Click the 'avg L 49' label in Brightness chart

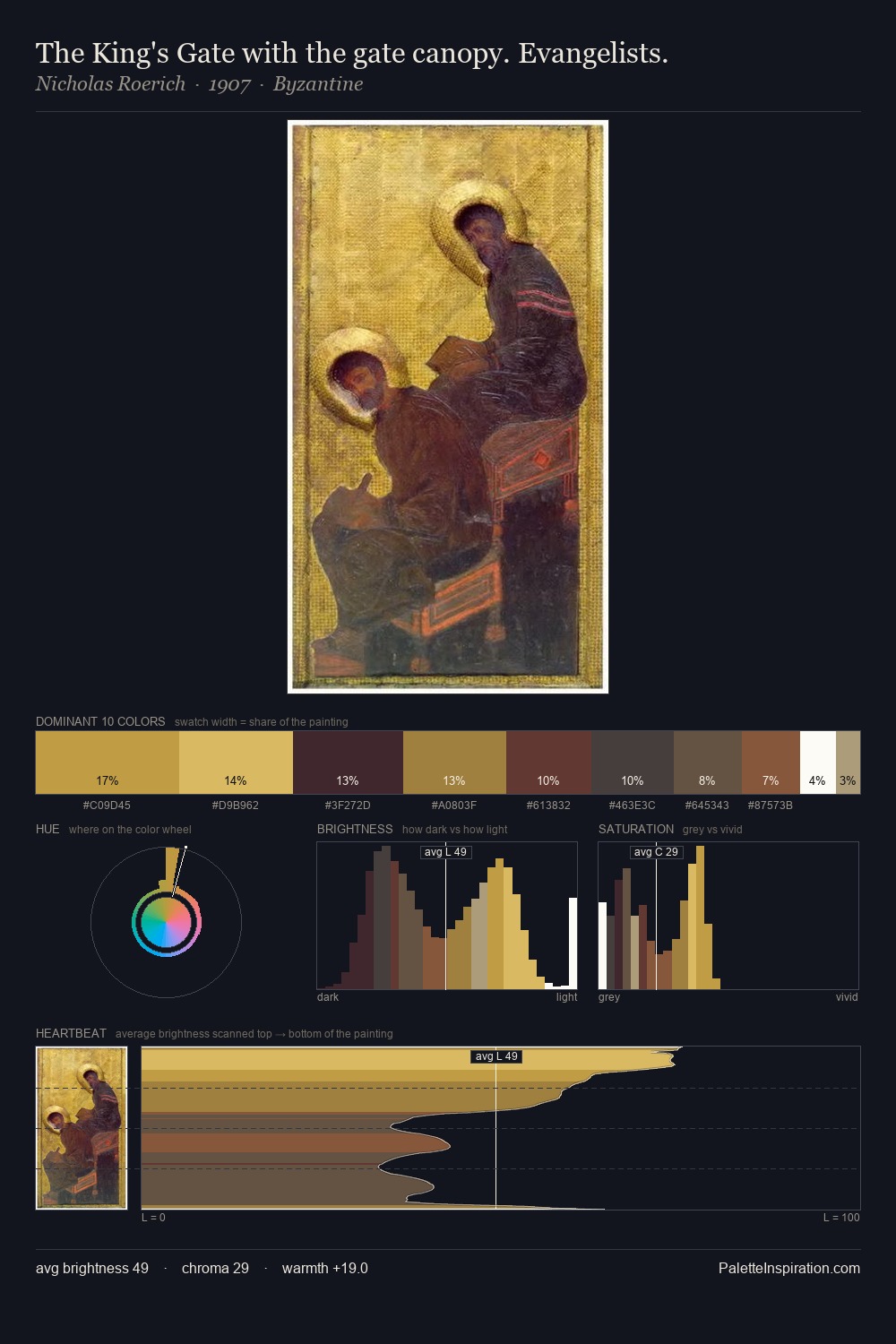click(445, 852)
